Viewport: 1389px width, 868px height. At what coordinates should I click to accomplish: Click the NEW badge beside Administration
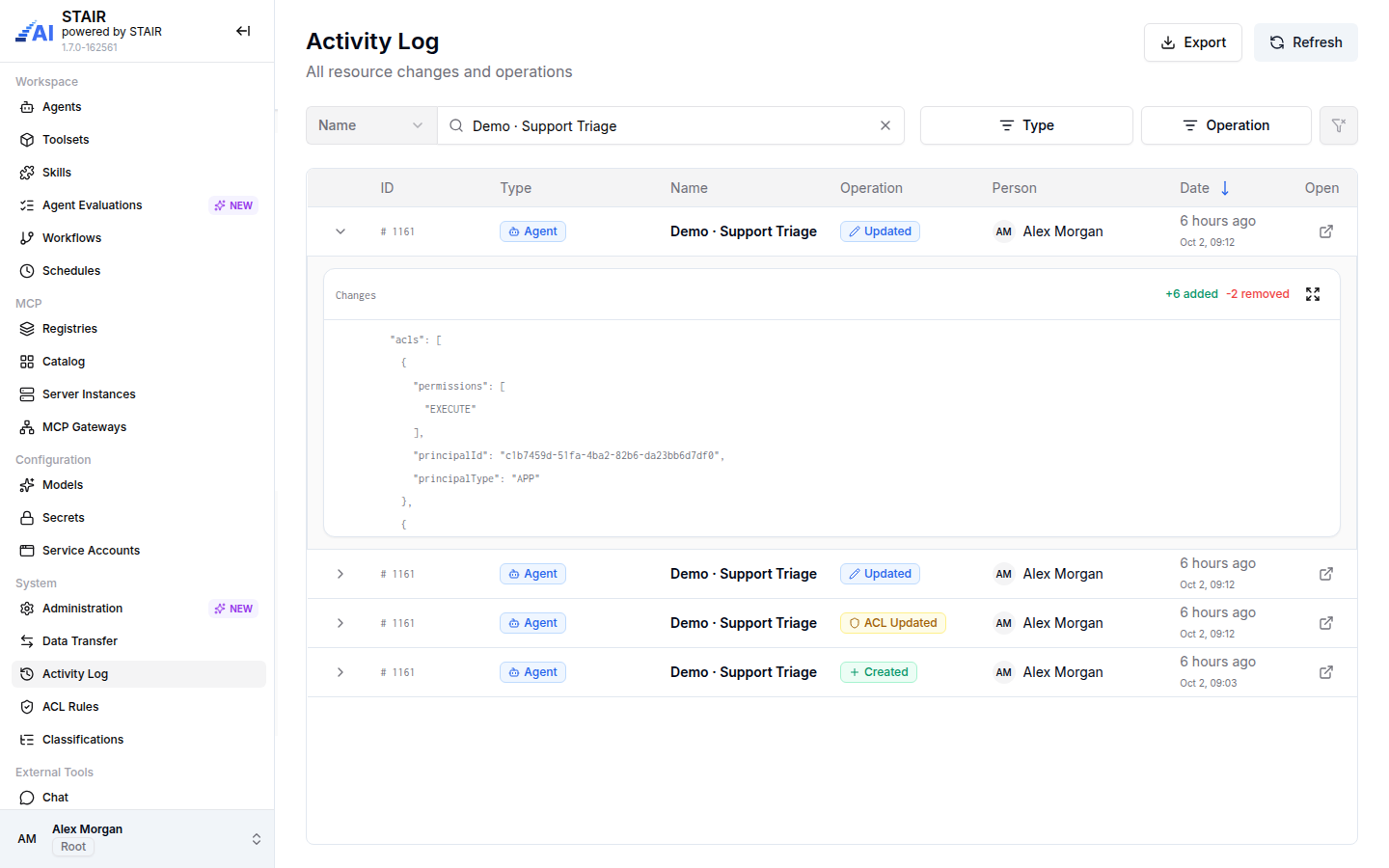(233, 609)
